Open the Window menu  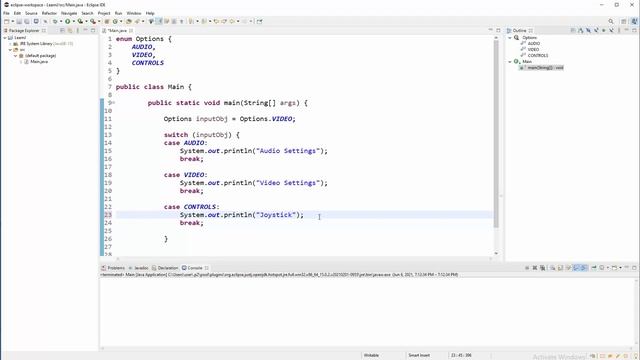(134, 13)
